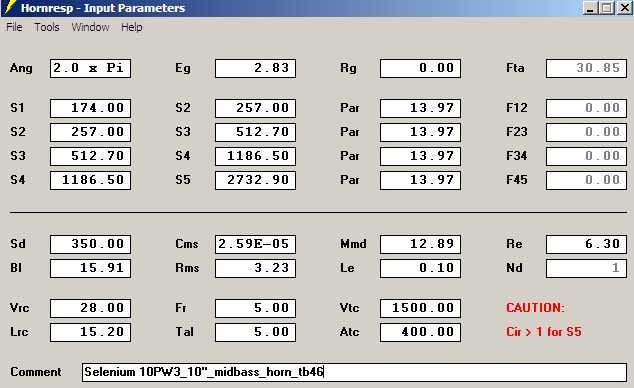Click the Vtc label
Viewport: 634px width, 388px height.
coord(350,308)
